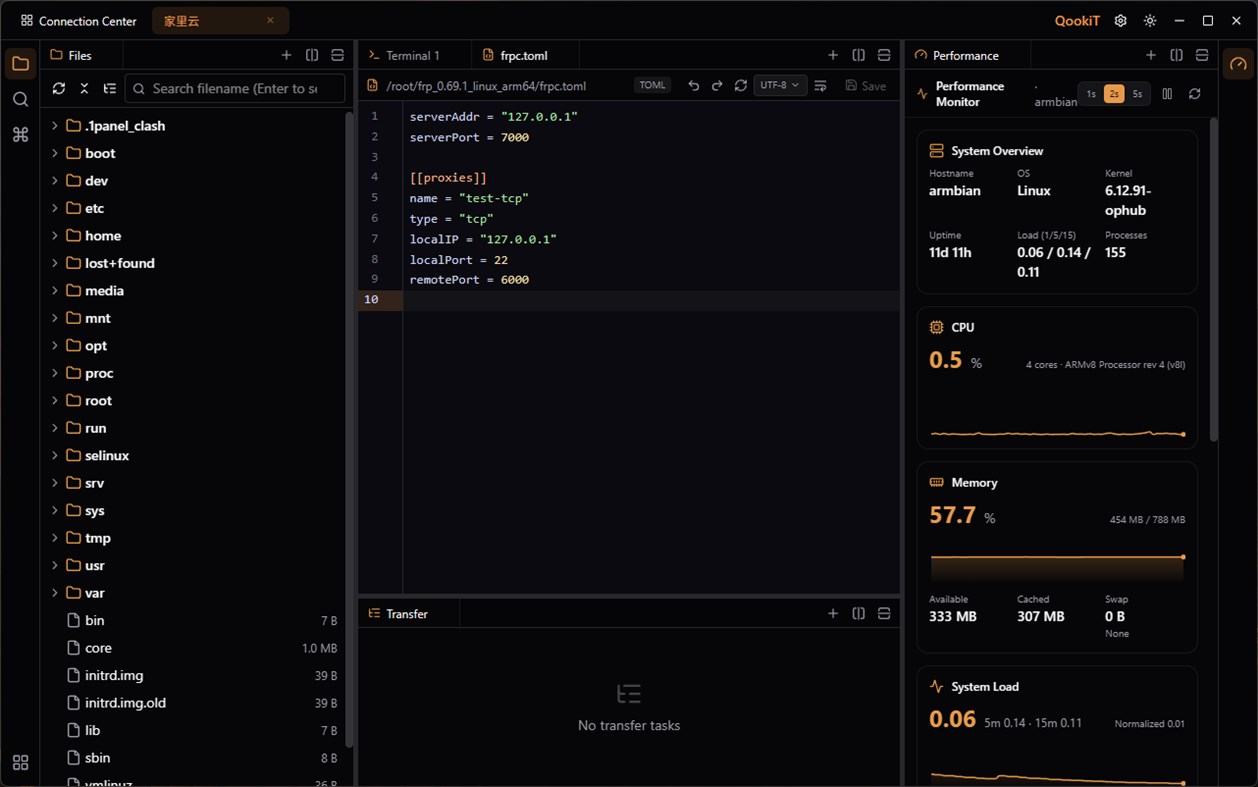This screenshot has height=787, width=1258.
Task: Split the Transfer panel horizontally
Action: point(884,613)
